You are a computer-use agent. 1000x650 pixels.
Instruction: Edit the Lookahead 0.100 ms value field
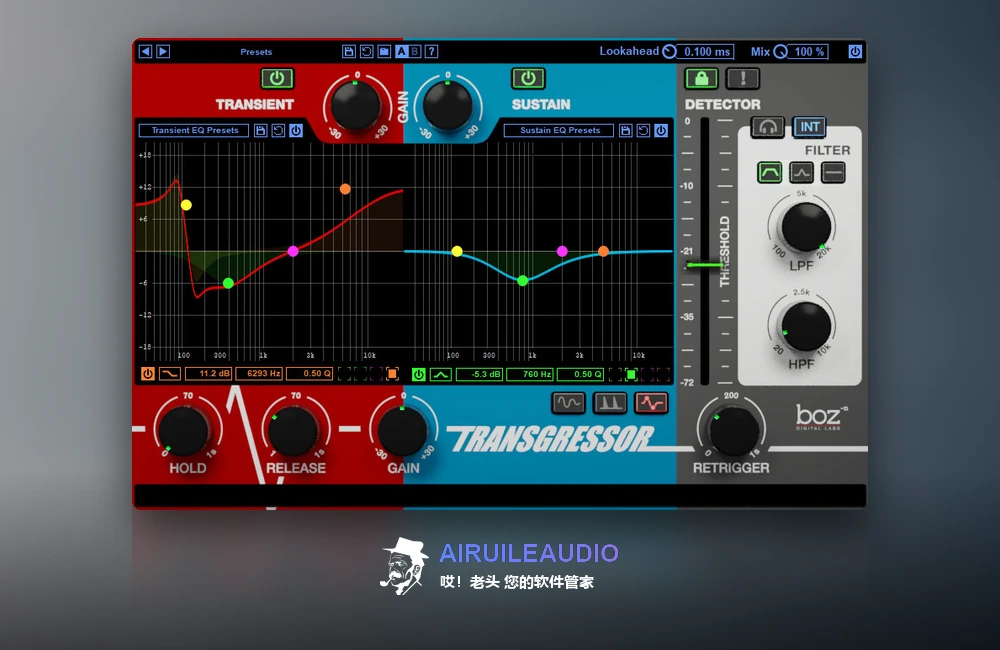(707, 52)
